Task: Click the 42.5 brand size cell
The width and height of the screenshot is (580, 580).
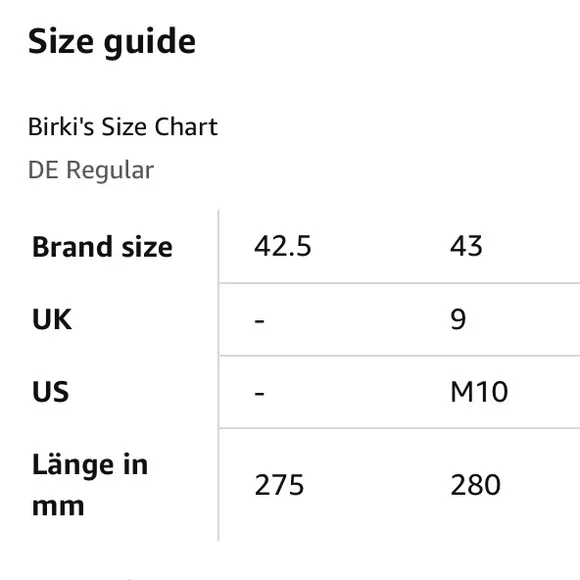Action: click(283, 246)
